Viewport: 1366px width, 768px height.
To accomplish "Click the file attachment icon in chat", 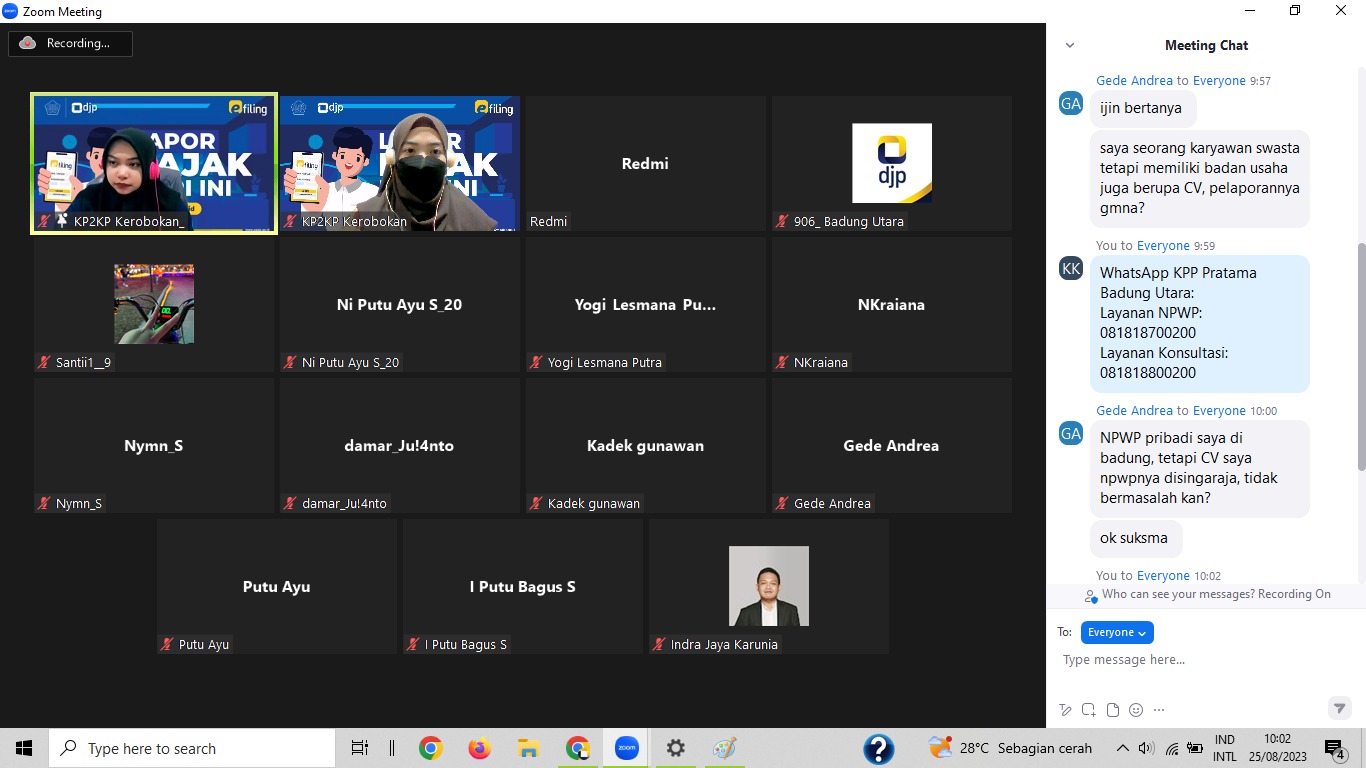I will point(1112,710).
